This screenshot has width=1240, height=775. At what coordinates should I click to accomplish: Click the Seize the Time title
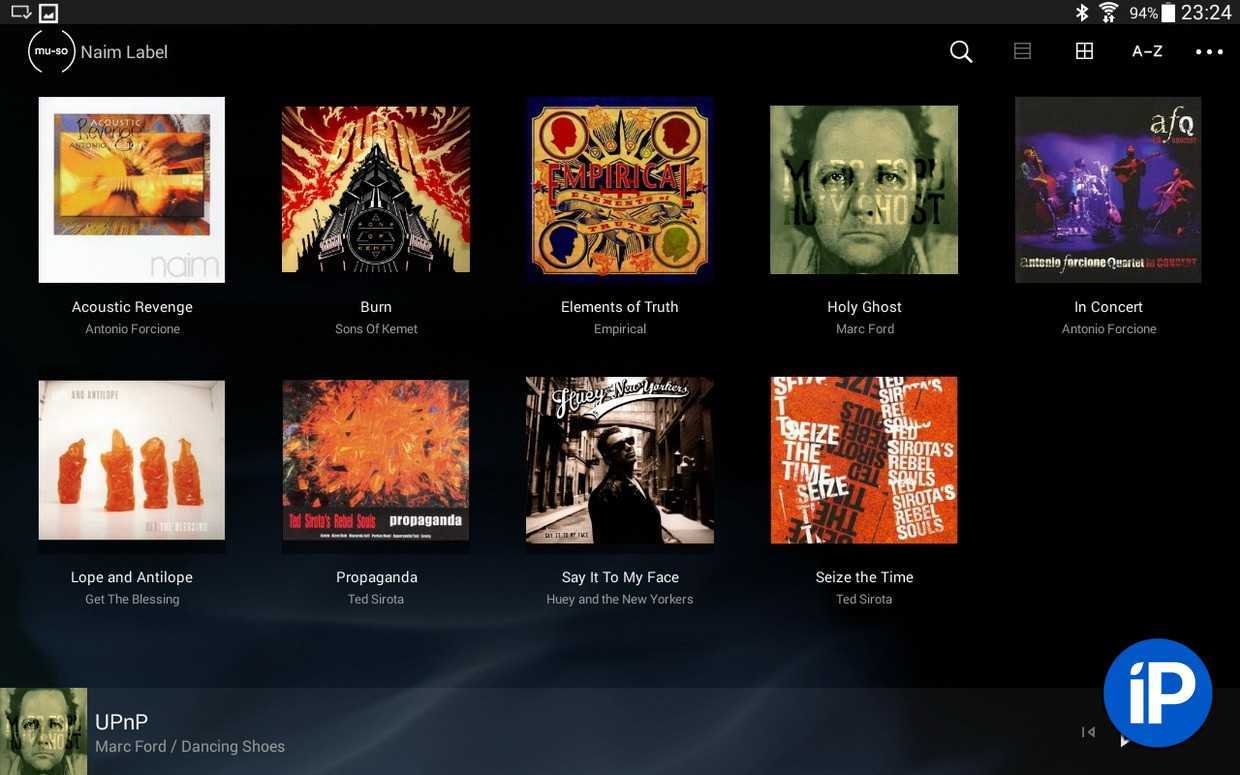(864, 577)
